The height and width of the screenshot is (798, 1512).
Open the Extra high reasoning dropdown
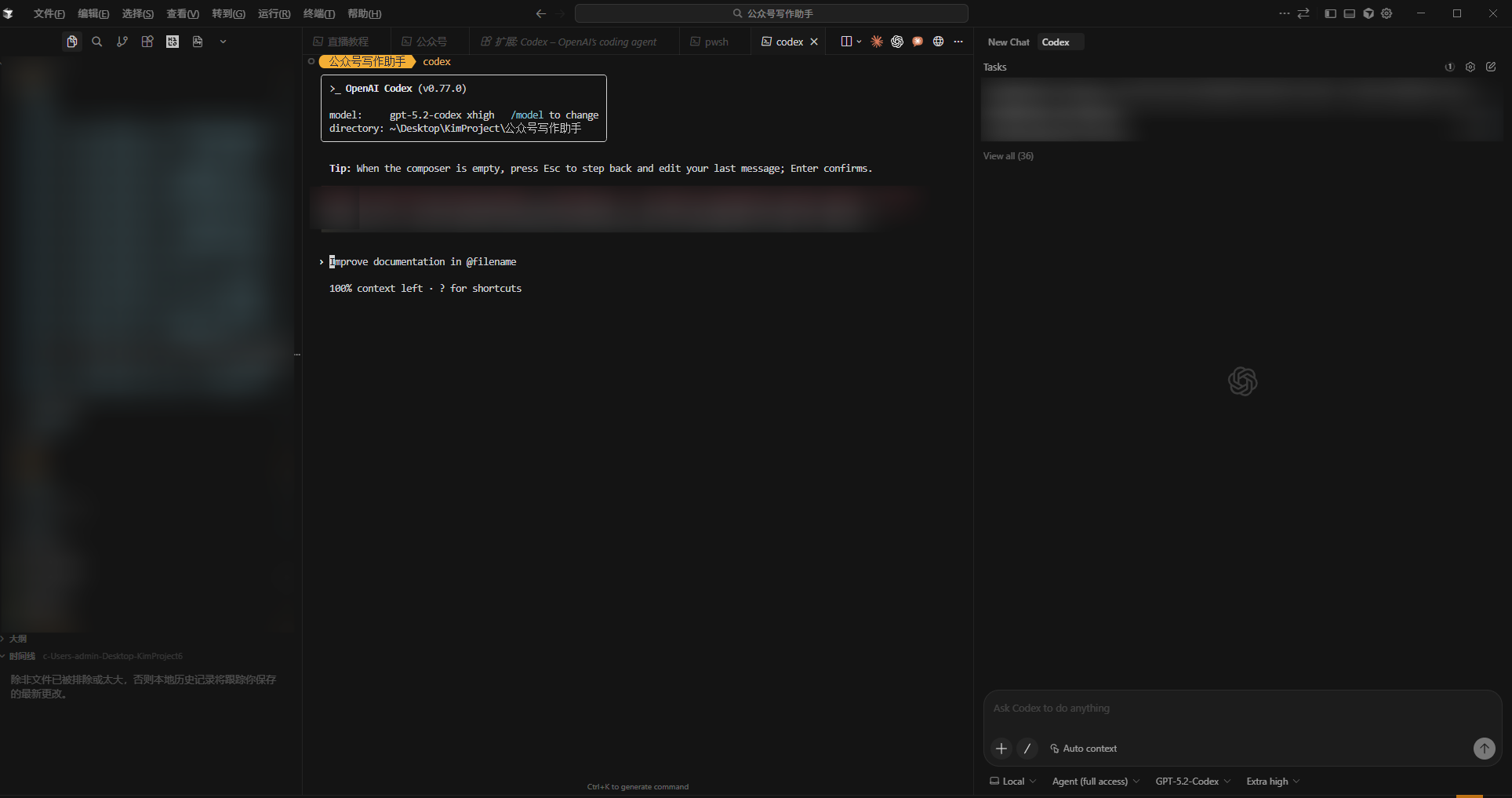[x=1273, y=782]
